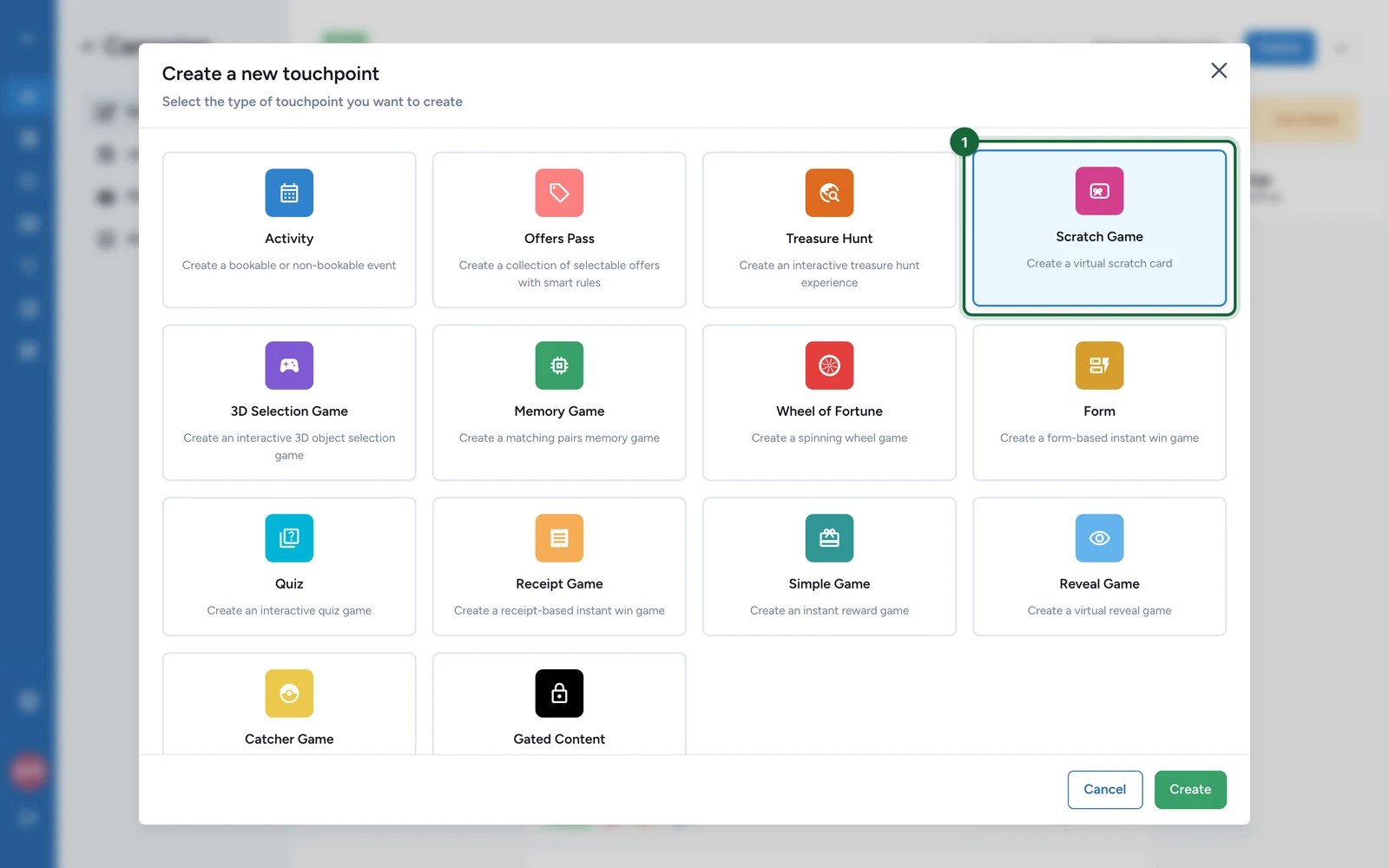Click the Scratch Game title
Viewport: 1389px width, 868px height.
(1099, 237)
